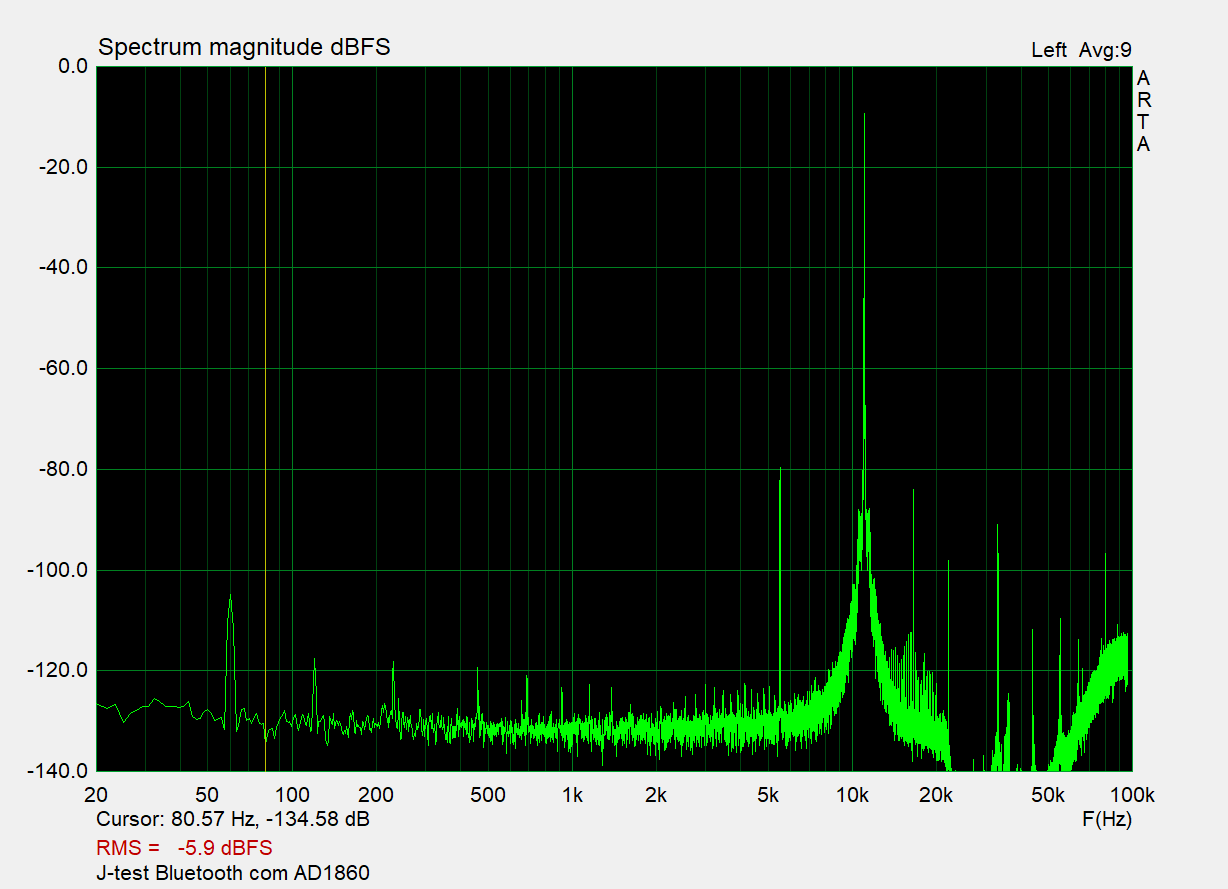Click the 'RMS = -5.9 dBFS' value

click(x=184, y=847)
